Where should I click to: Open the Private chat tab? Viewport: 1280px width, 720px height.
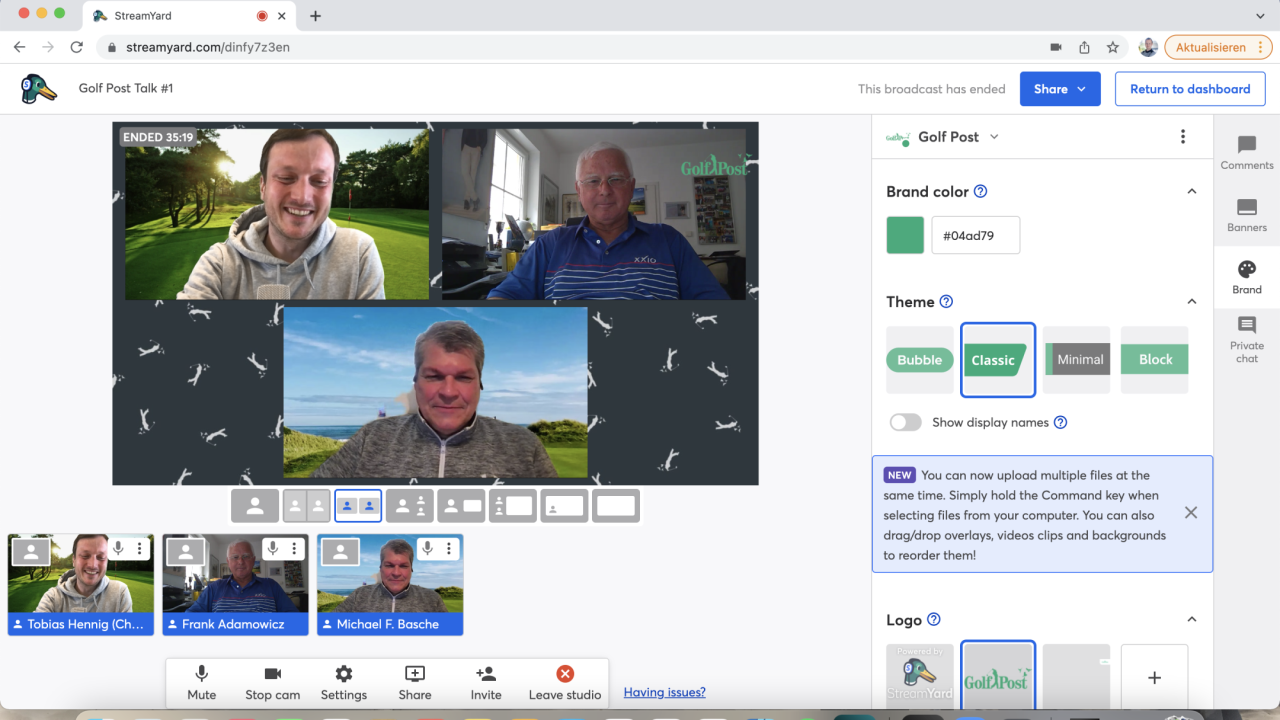(1247, 340)
